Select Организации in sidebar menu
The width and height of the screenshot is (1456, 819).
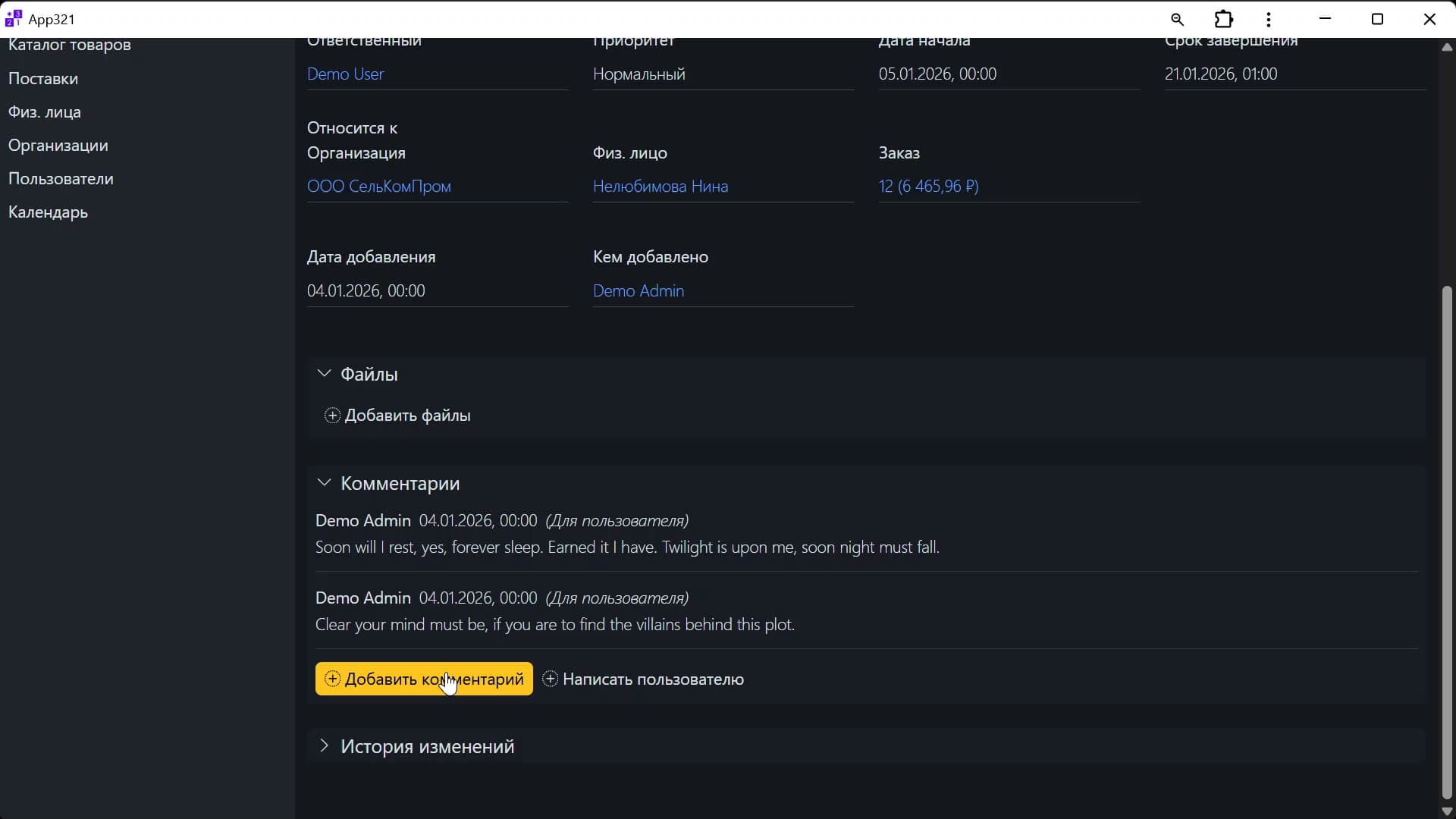pos(58,145)
